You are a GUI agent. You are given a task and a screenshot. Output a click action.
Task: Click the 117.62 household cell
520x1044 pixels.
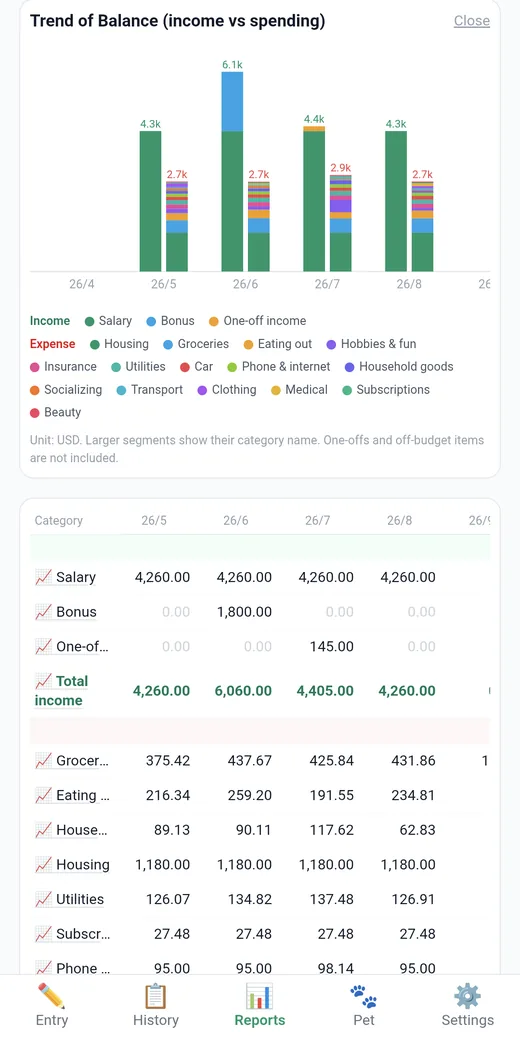(x=332, y=830)
